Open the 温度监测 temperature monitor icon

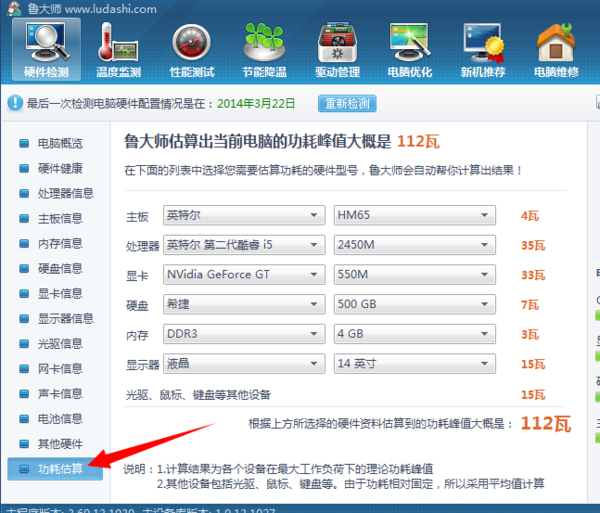(118, 49)
